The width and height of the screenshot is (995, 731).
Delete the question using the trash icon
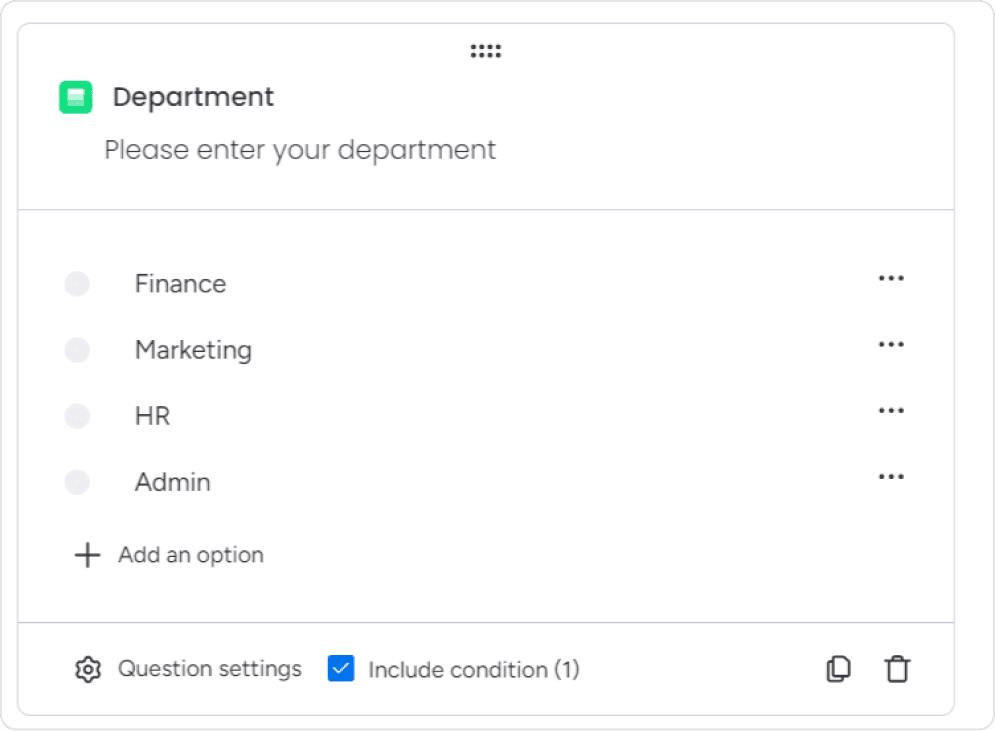pyautogui.click(x=896, y=668)
